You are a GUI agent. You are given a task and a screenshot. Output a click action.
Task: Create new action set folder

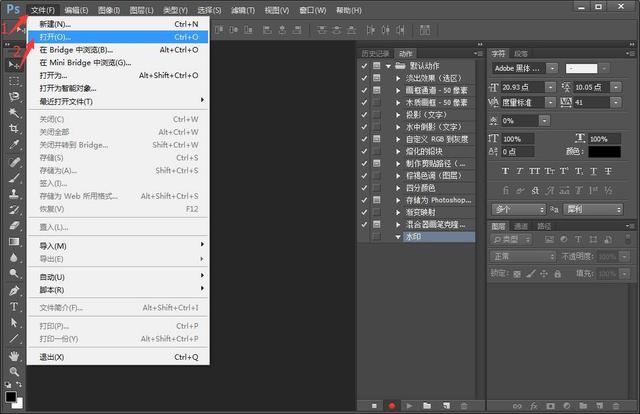point(427,406)
